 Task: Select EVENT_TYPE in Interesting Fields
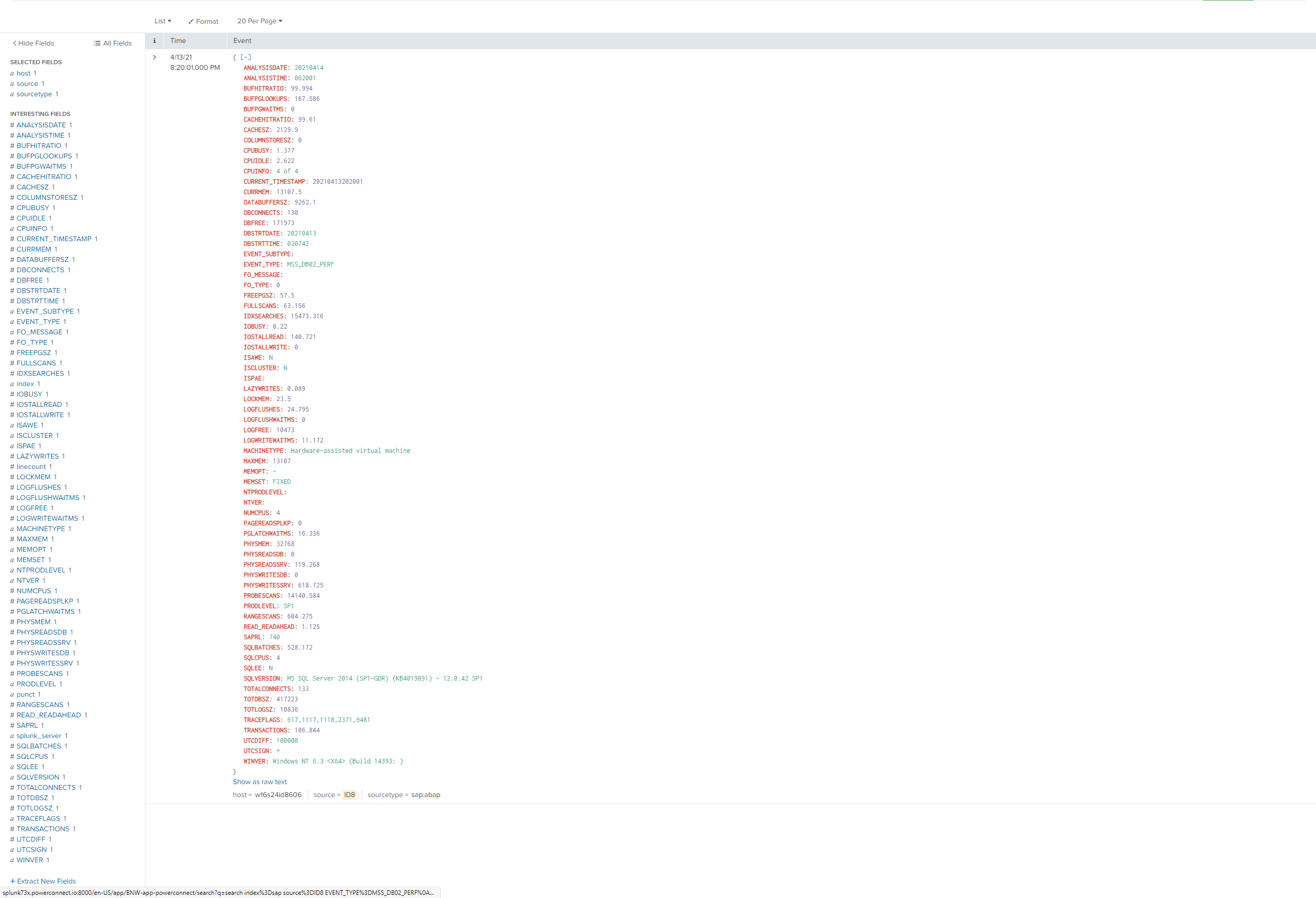[x=38, y=321]
